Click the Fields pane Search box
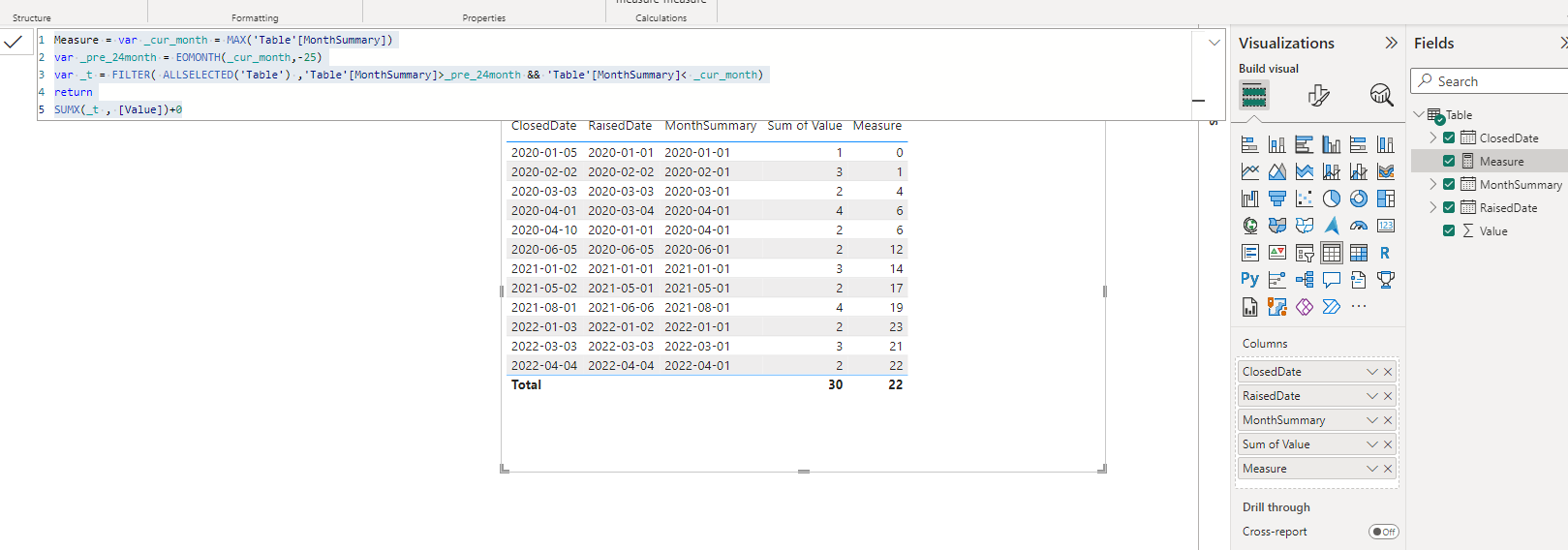1568x550 pixels. (x=1491, y=81)
